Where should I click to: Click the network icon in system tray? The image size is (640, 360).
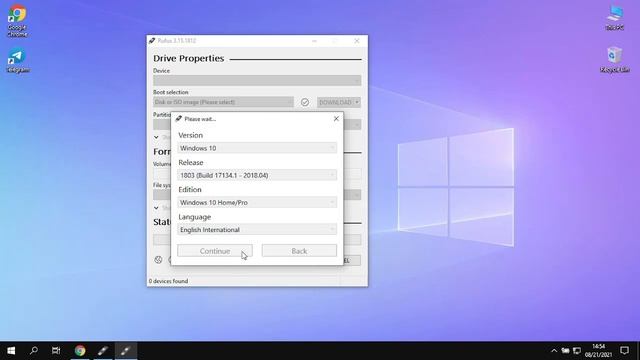tap(577, 351)
